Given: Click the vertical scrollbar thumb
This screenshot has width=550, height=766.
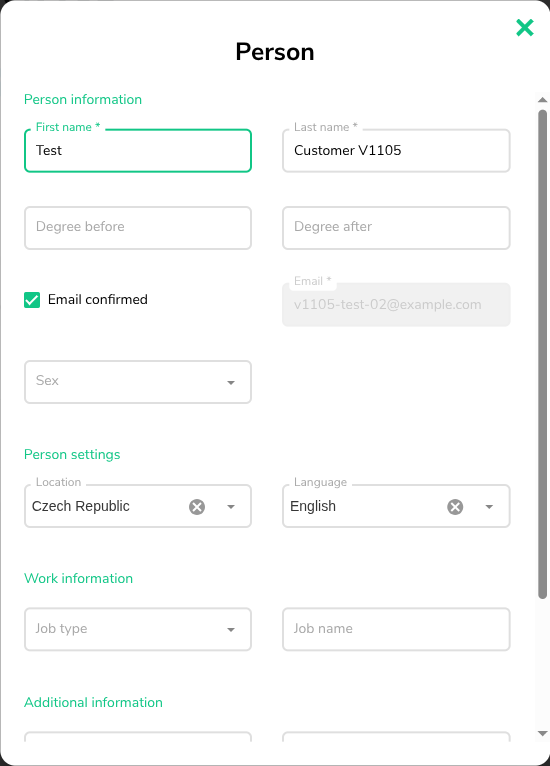Looking at the screenshot, I should pos(542,354).
